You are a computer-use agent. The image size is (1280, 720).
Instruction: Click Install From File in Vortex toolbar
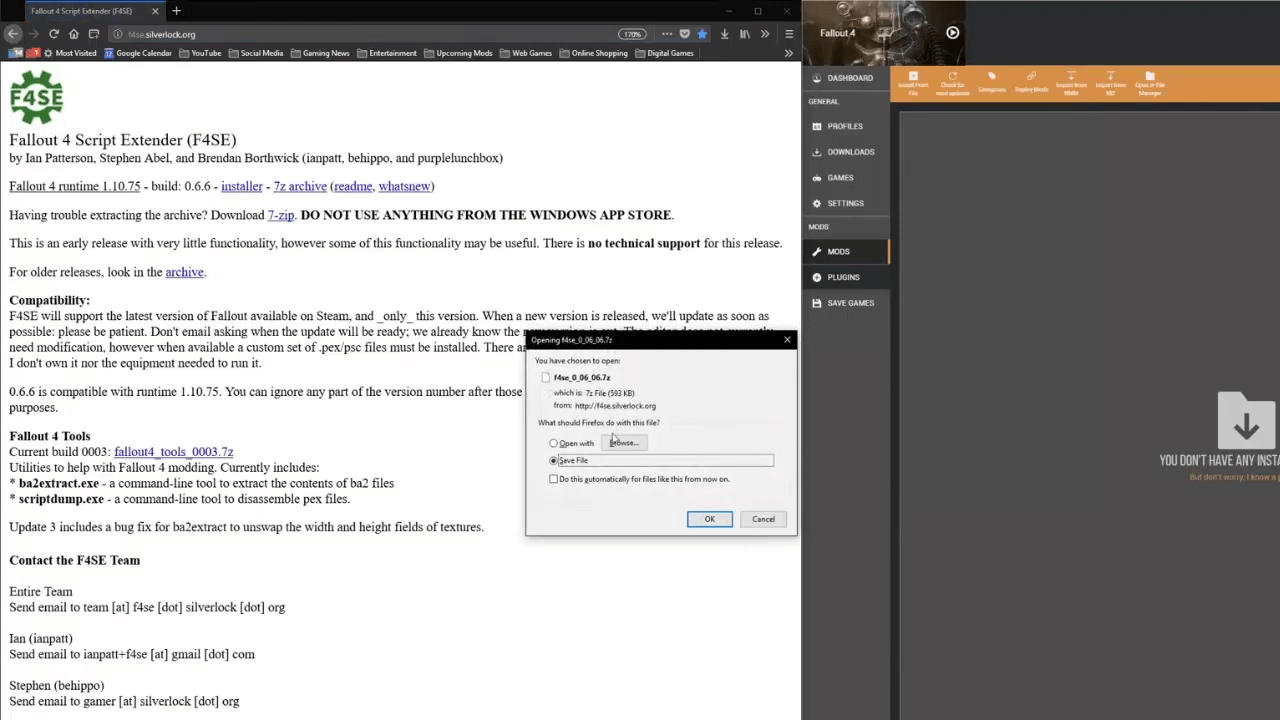point(913,83)
